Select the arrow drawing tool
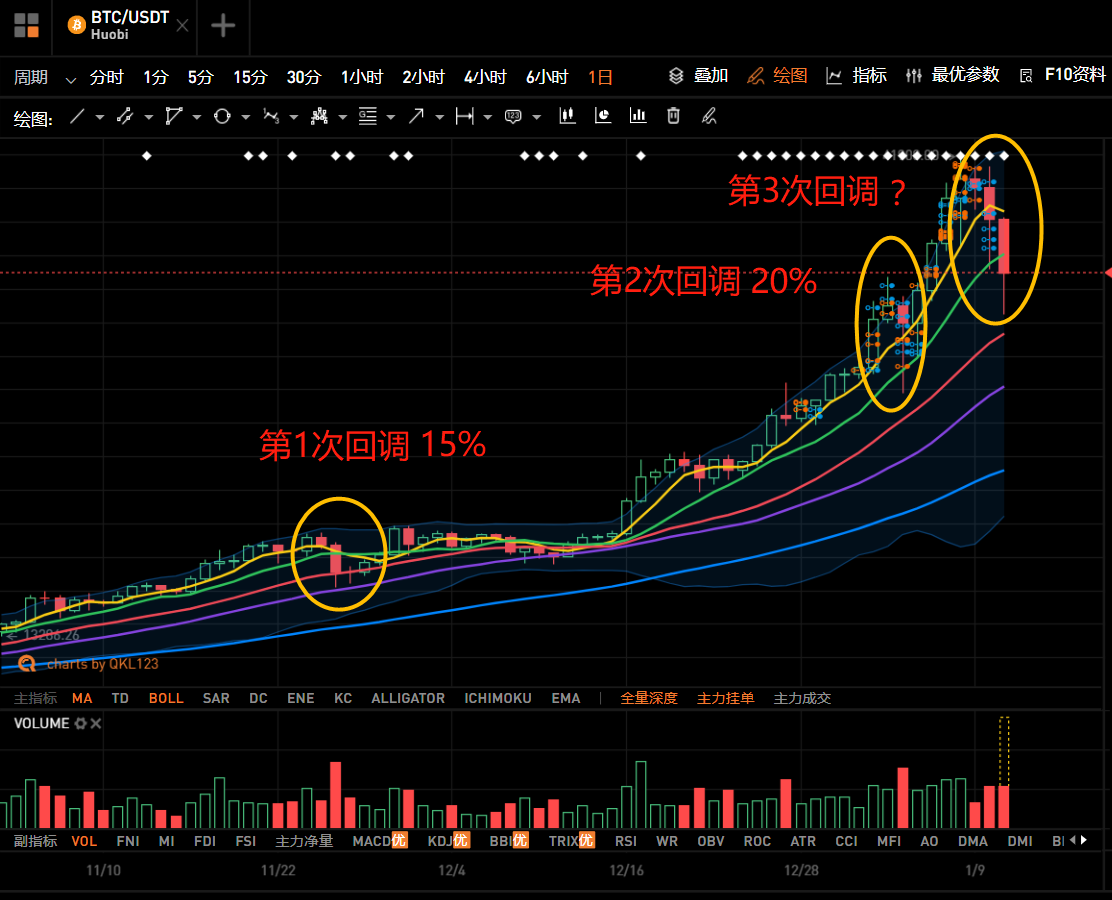 point(416,116)
